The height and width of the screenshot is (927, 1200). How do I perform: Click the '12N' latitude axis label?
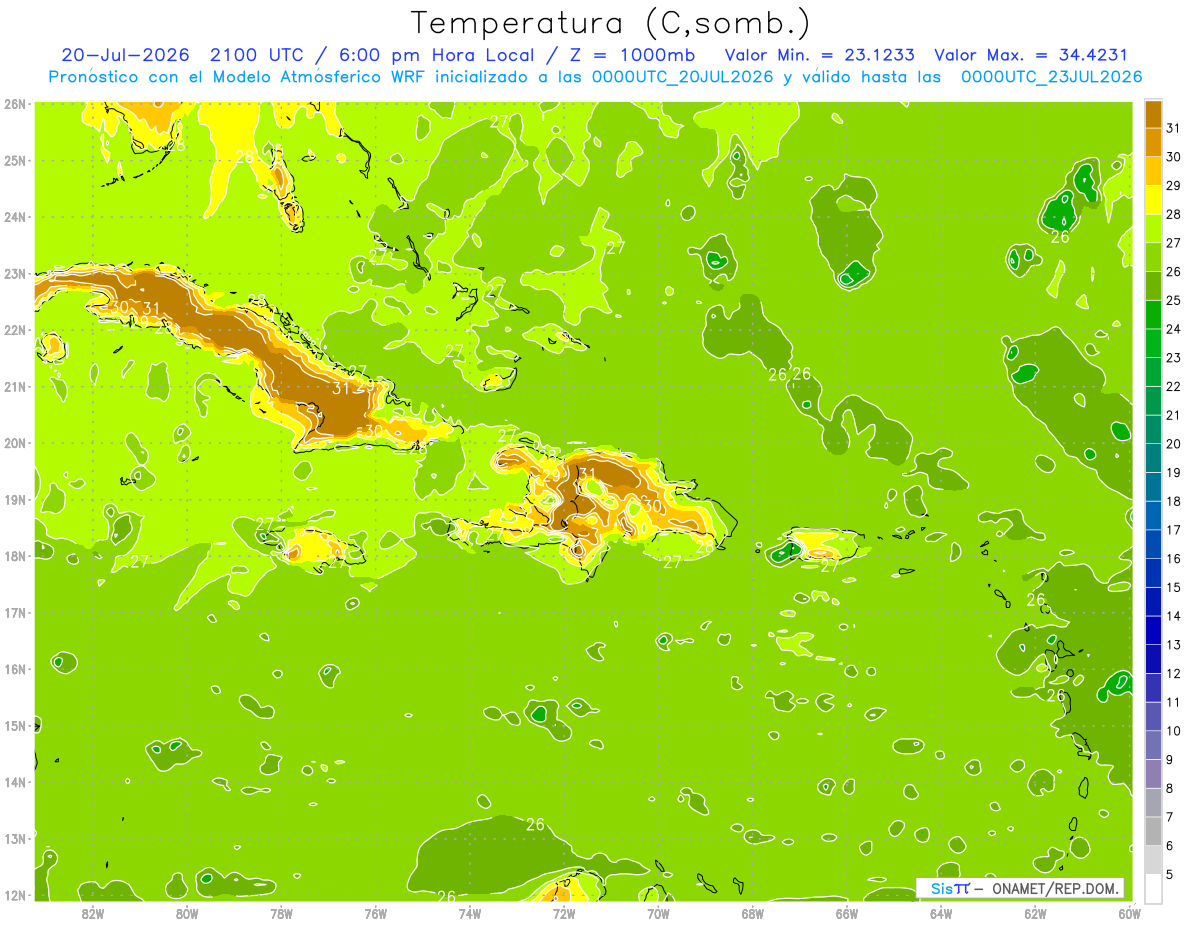(14, 895)
